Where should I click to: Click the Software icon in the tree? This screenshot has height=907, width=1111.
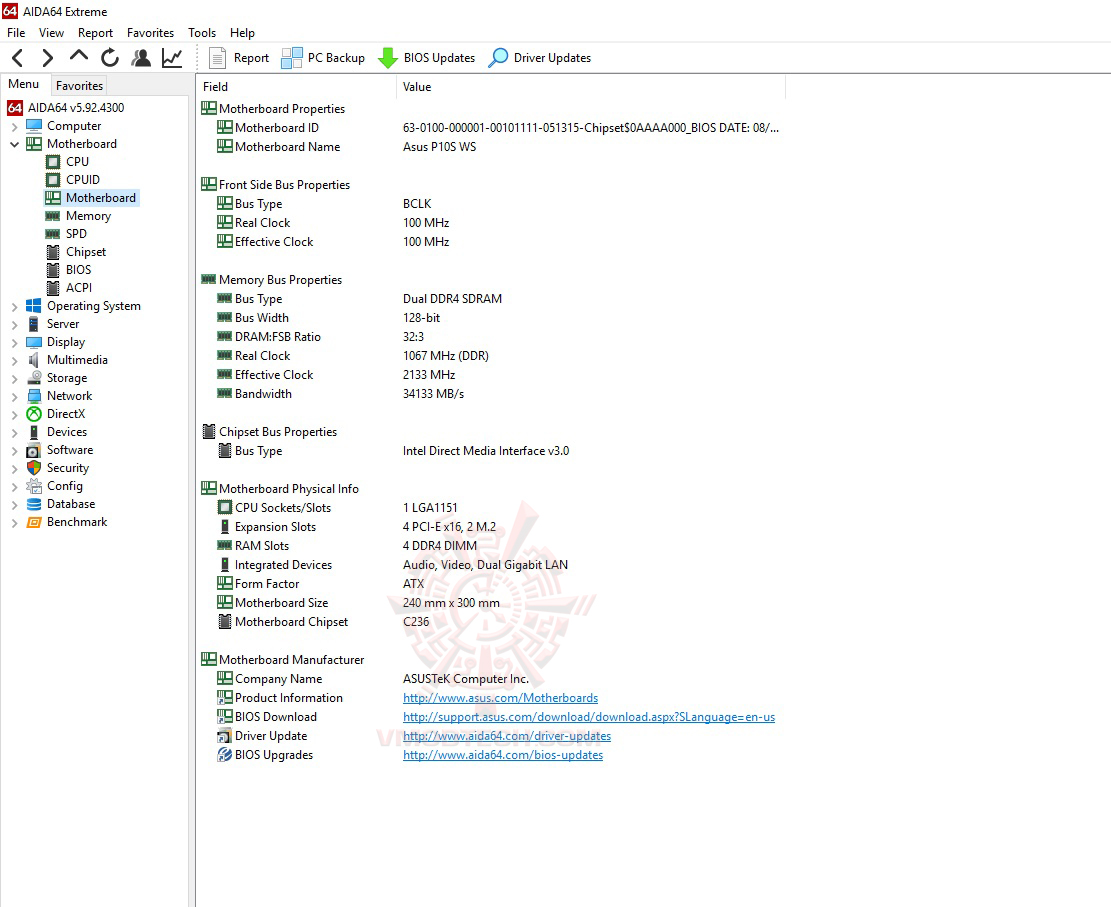coord(33,450)
